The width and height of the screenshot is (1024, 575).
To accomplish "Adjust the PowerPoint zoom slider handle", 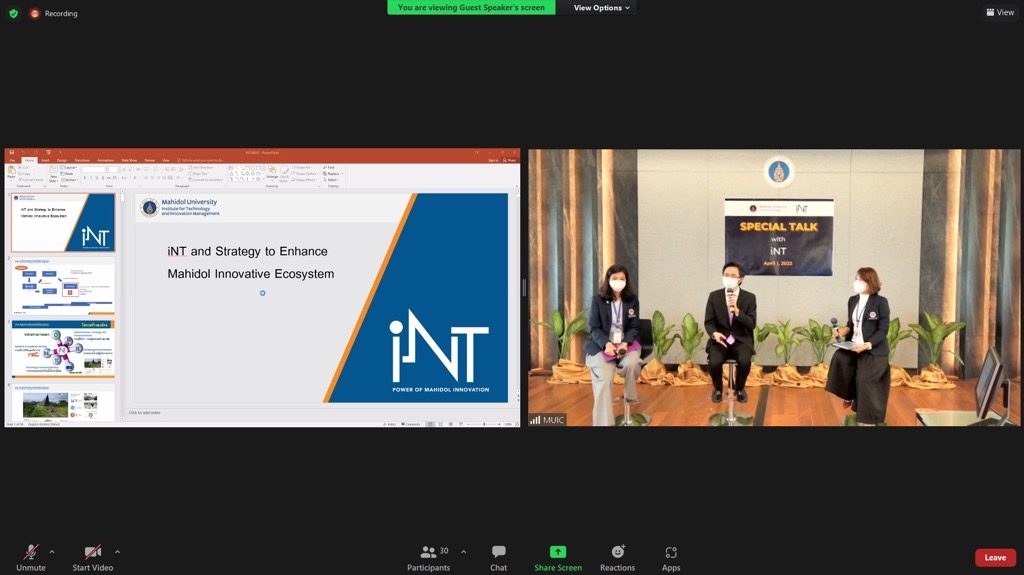I will click(484, 424).
